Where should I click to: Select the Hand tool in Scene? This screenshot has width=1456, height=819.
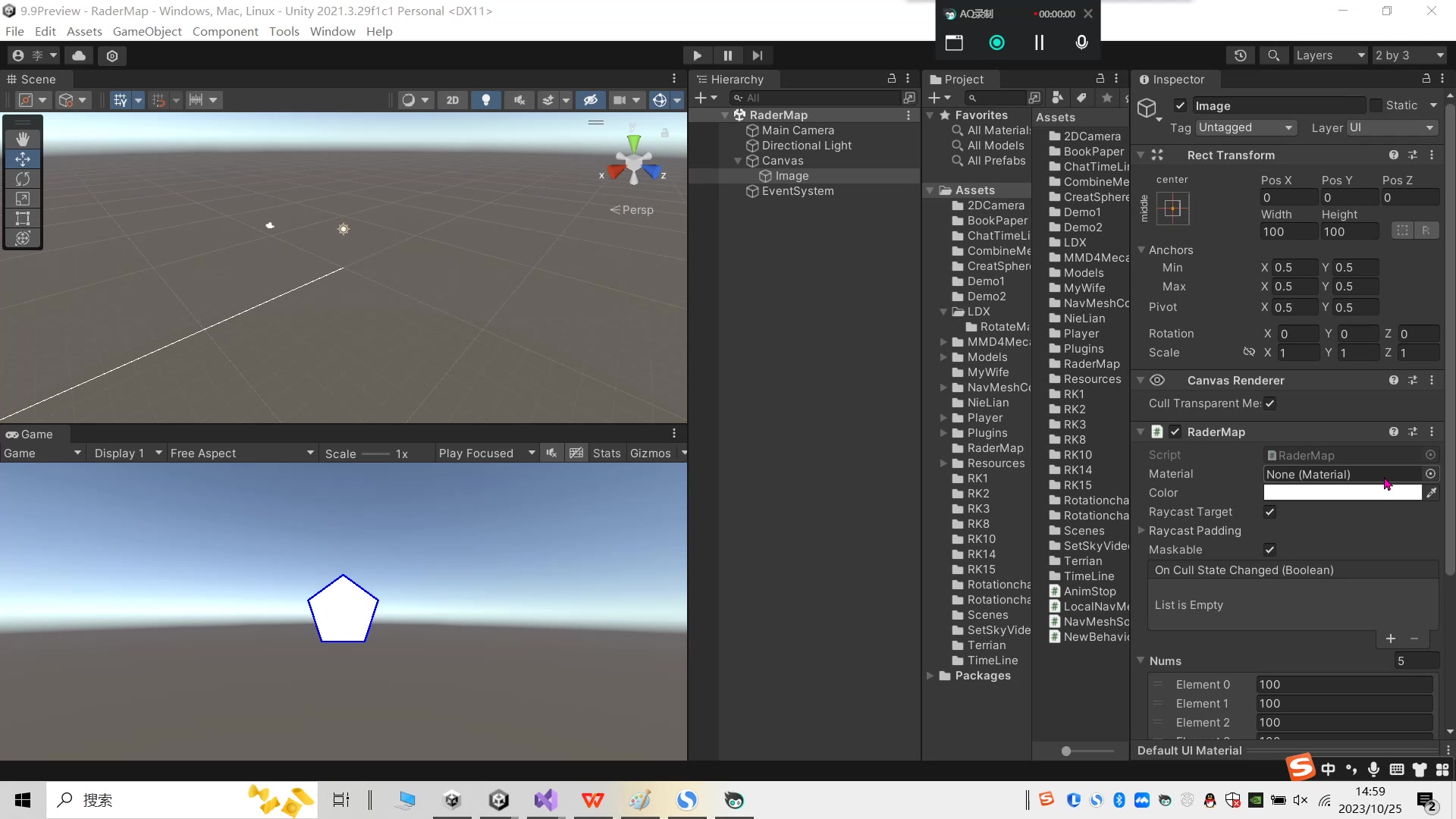23,139
